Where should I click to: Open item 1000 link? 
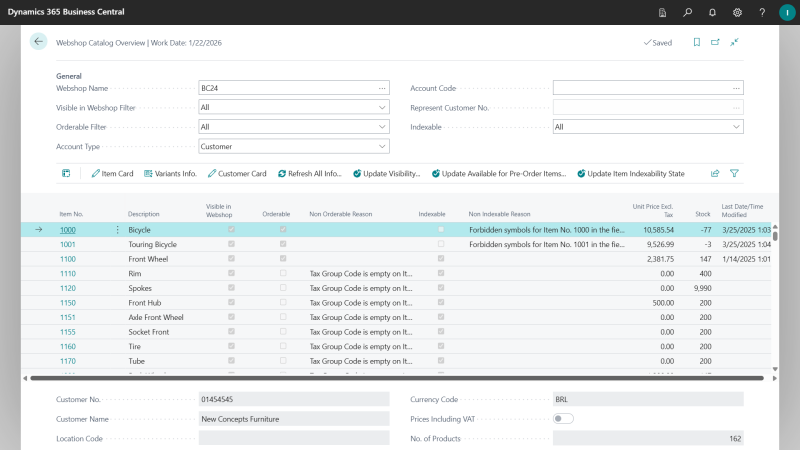(x=67, y=230)
